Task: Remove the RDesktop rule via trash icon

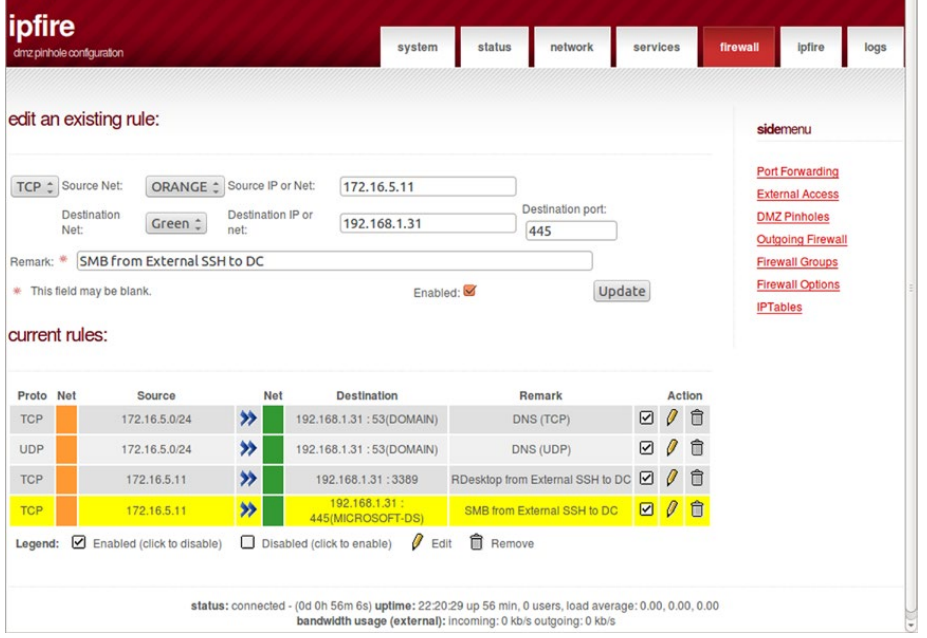Action: [695, 475]
